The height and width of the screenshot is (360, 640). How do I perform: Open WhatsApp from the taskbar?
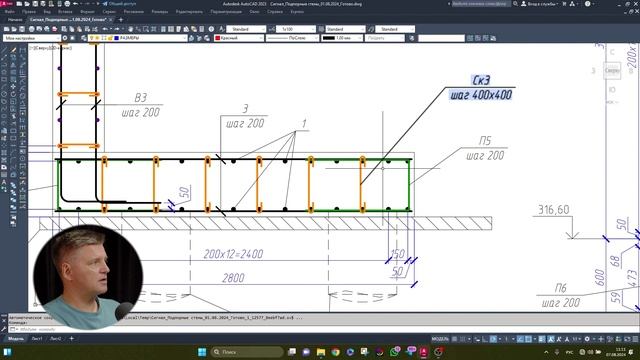click(x=394, y=352)
